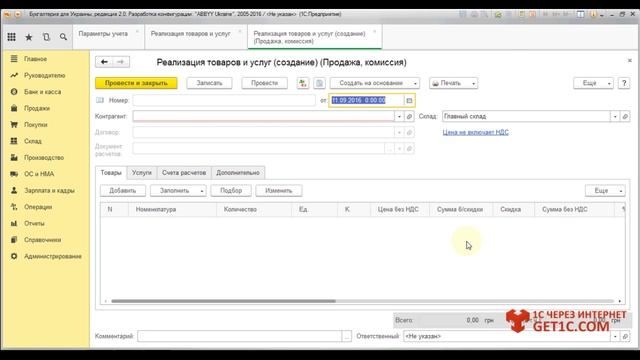
Task: Open the Заполнить dropdown
Action: point(178,191)
